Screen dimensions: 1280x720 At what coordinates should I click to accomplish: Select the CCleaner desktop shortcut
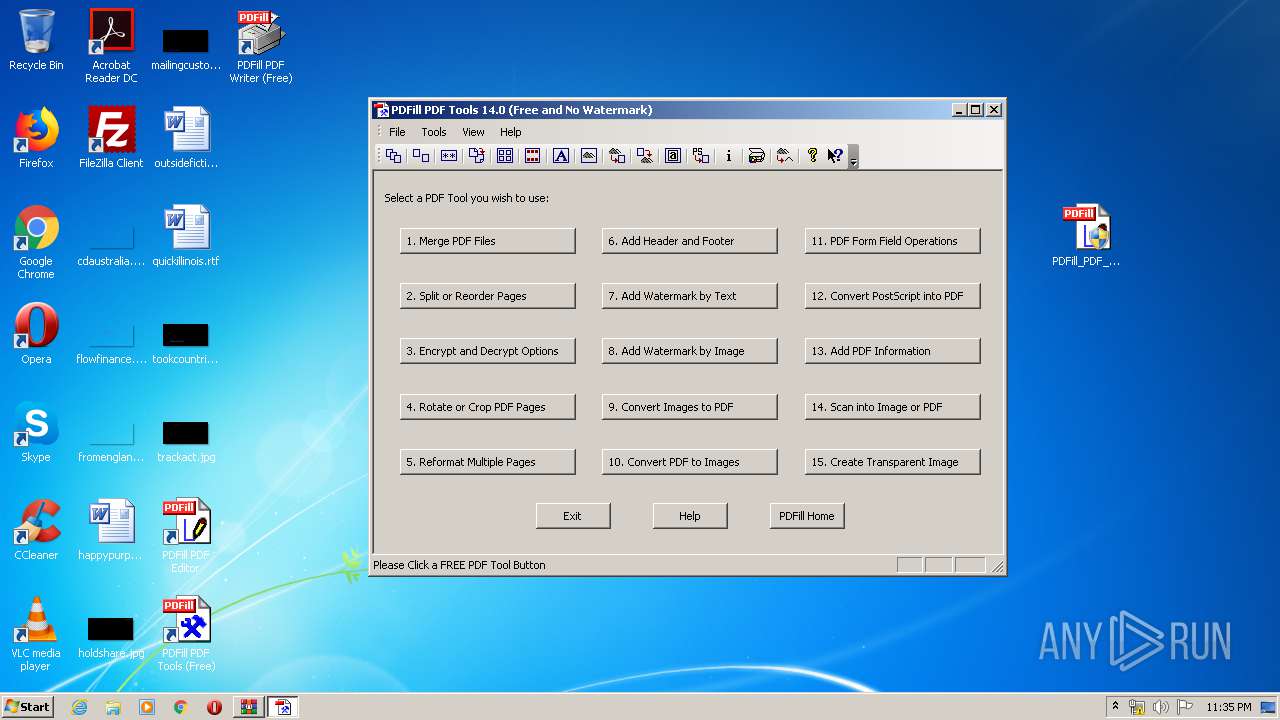[x=36, y=530]
